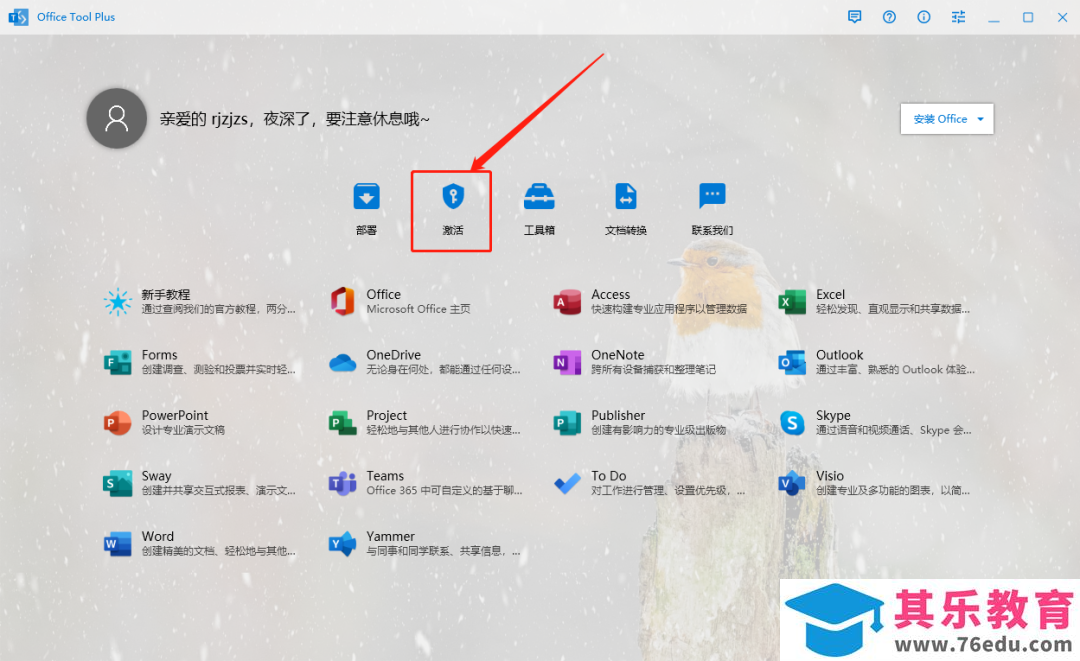
Task: Launch the OneDrive cloud icon
Action: click(342, 362)
